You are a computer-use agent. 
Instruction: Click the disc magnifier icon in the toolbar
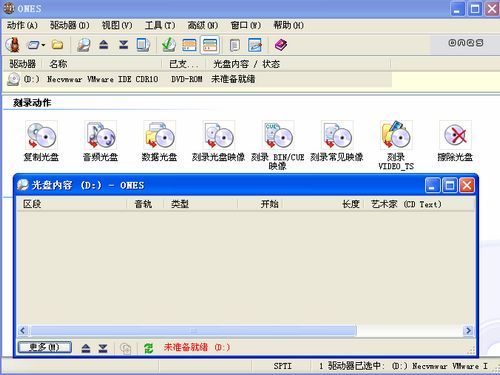(83, 45)
